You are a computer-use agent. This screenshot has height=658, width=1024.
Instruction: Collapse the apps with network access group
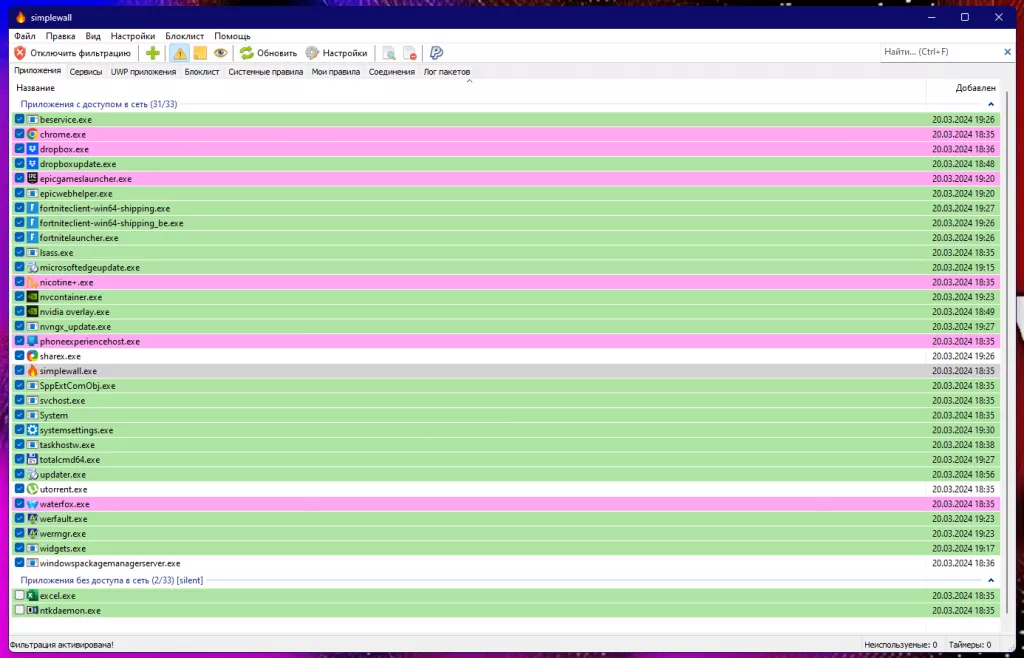click(x=991, y=104)
